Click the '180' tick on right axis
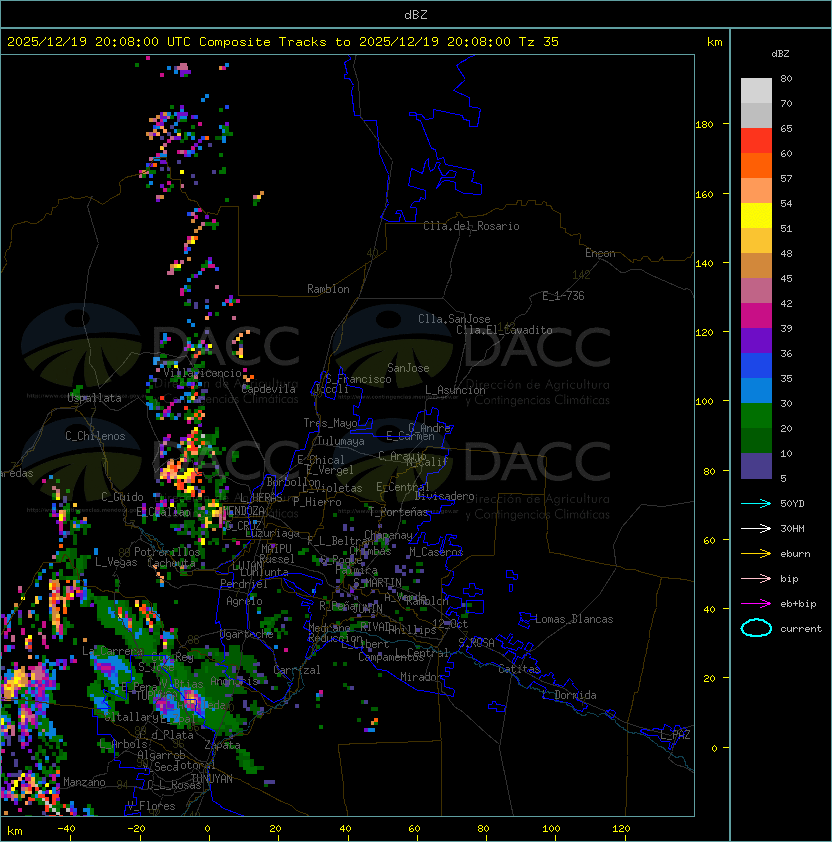The image size is (832, 842). pyautogui.click(x=704, y=125)
